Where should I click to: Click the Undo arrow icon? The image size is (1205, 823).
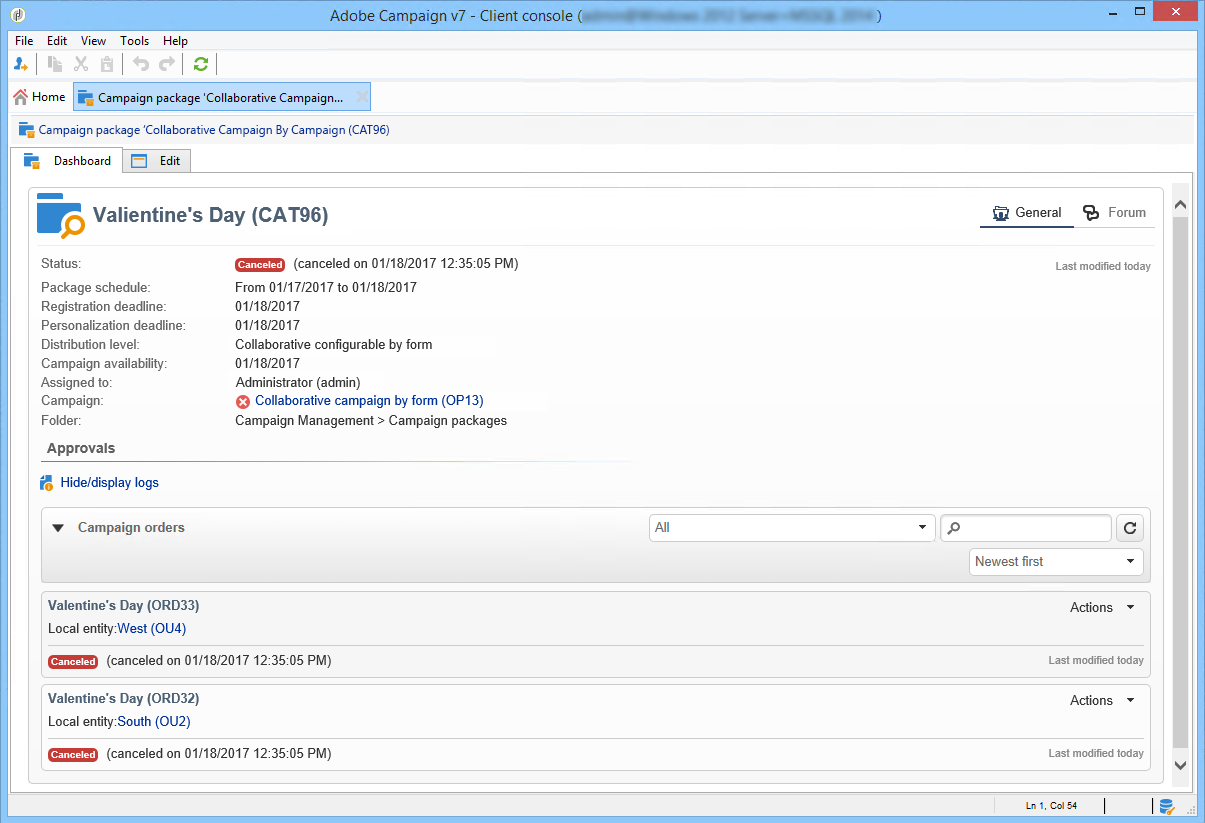pos(141,64)
